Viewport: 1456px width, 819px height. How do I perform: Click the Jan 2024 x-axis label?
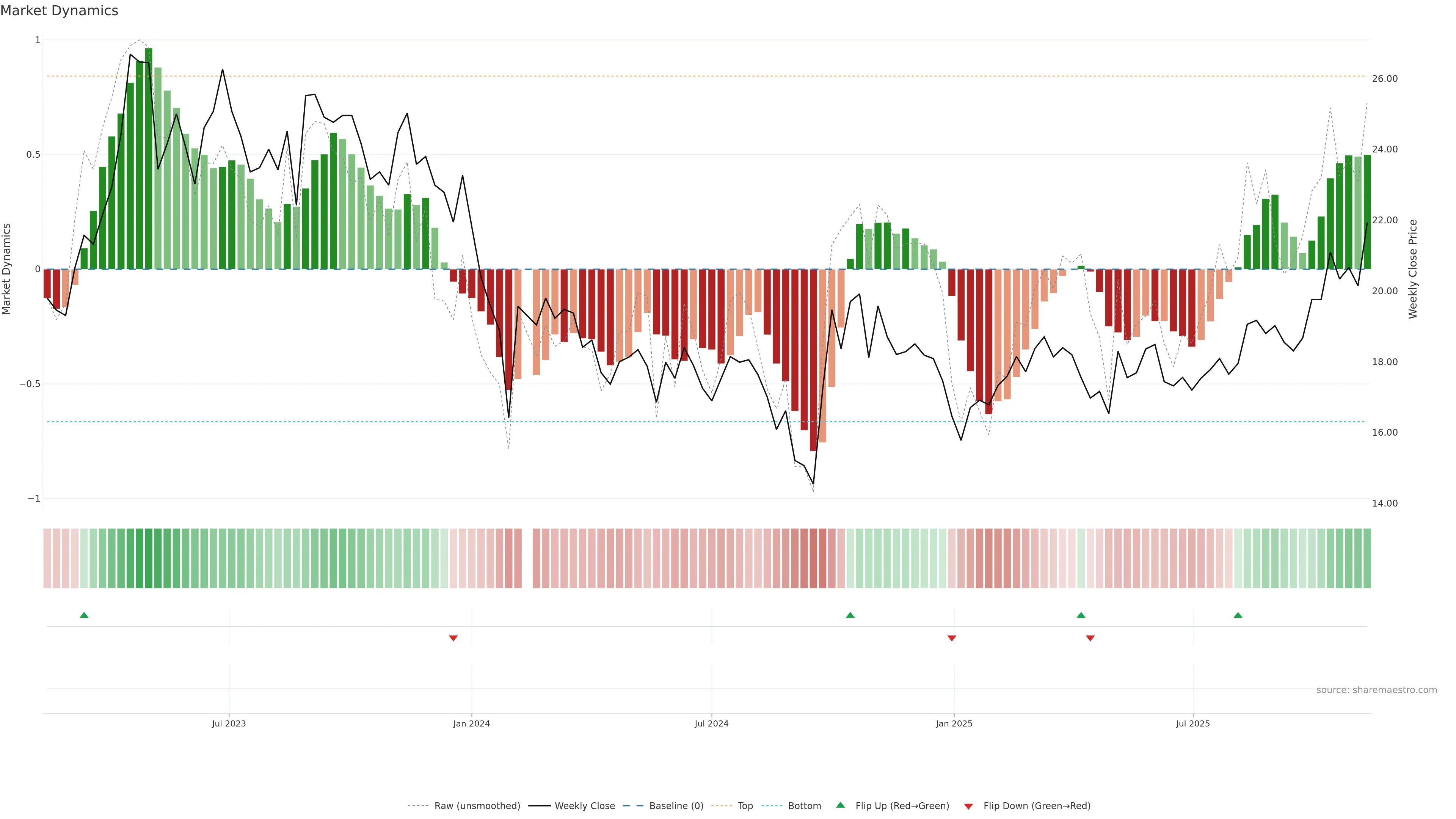[471, 723]
